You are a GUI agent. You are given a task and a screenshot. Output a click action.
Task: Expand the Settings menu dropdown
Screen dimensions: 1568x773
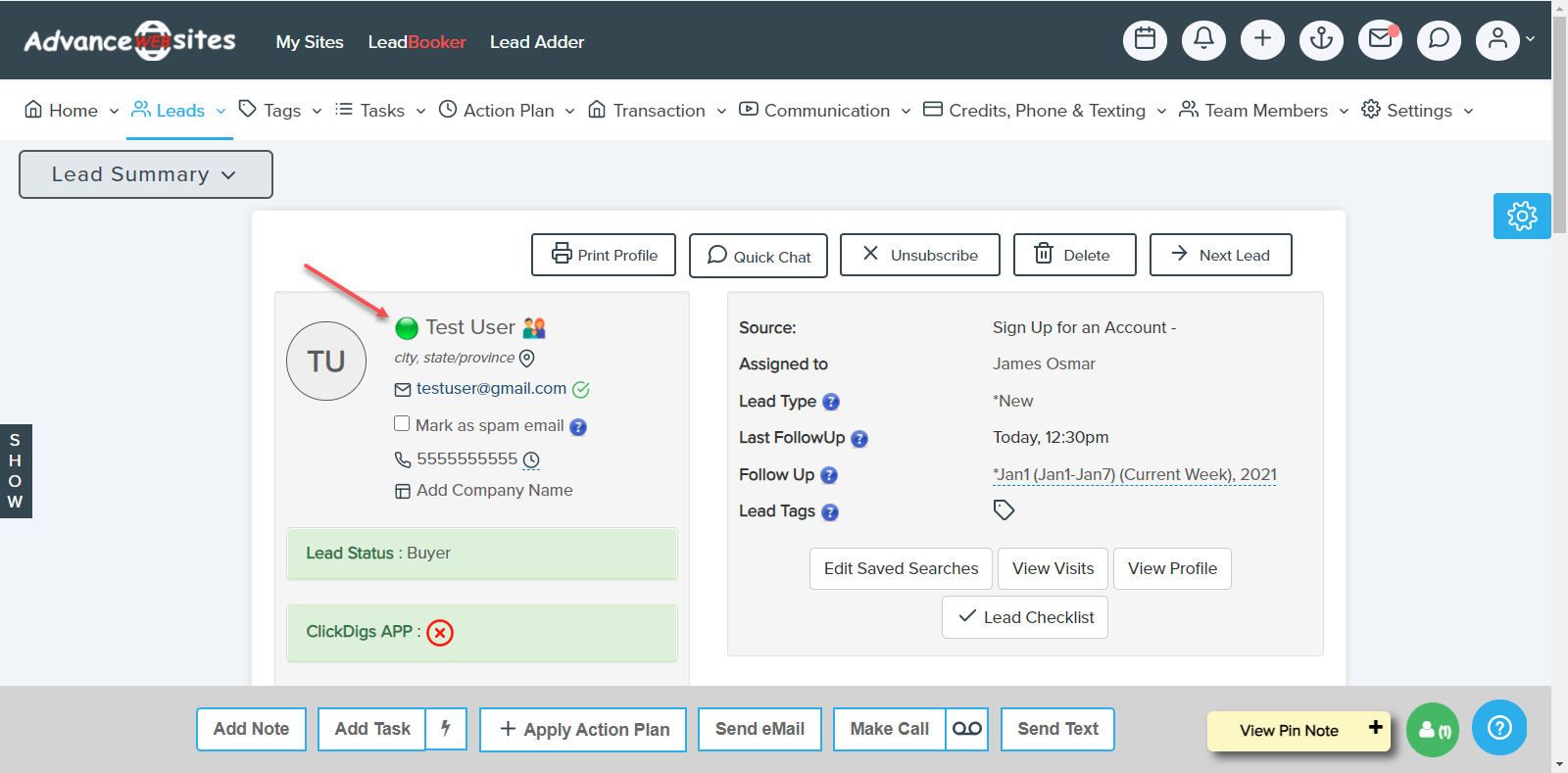pos(1418,111)
